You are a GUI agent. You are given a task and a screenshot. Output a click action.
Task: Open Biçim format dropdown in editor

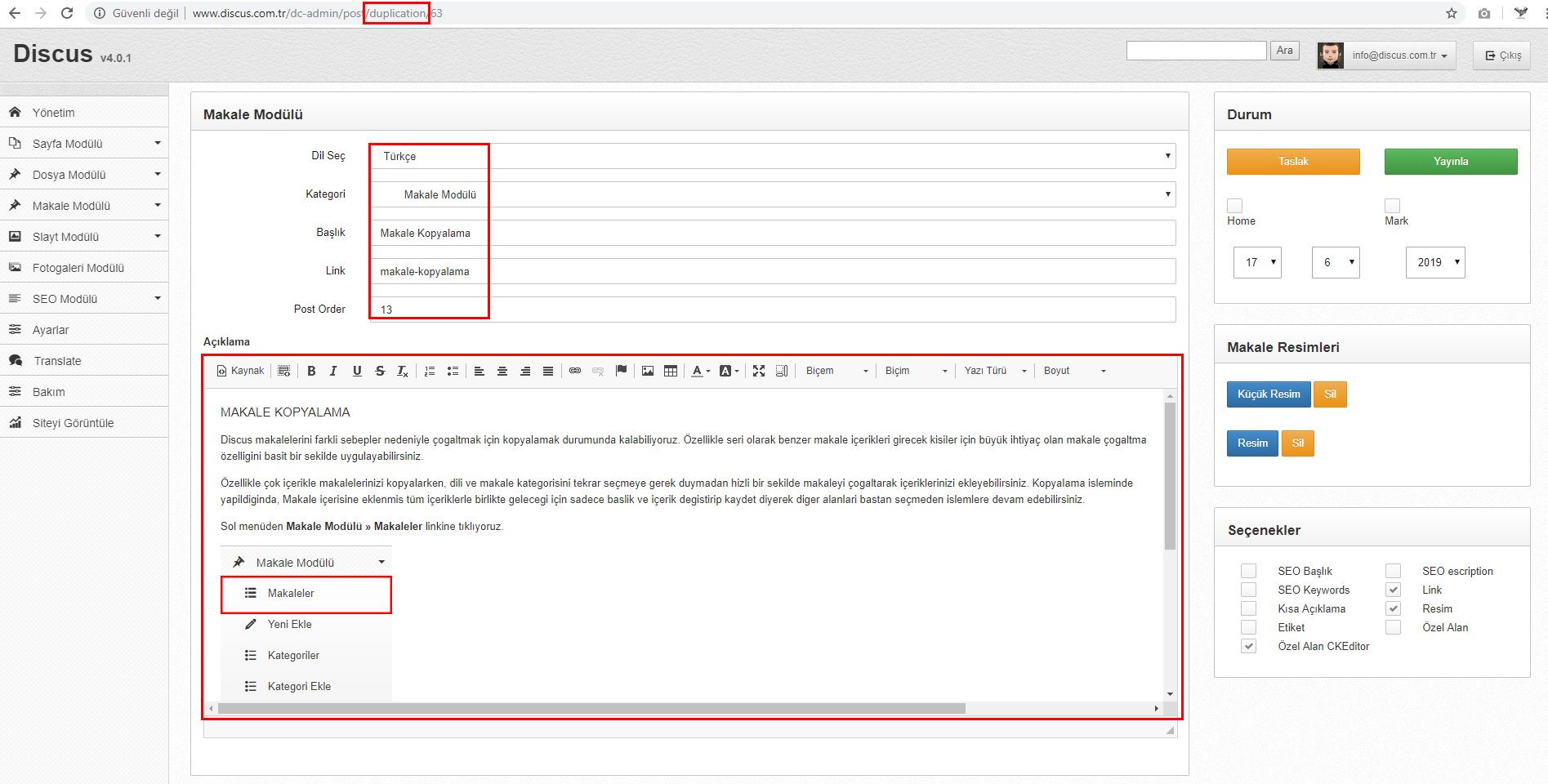[x=916, y=371]
